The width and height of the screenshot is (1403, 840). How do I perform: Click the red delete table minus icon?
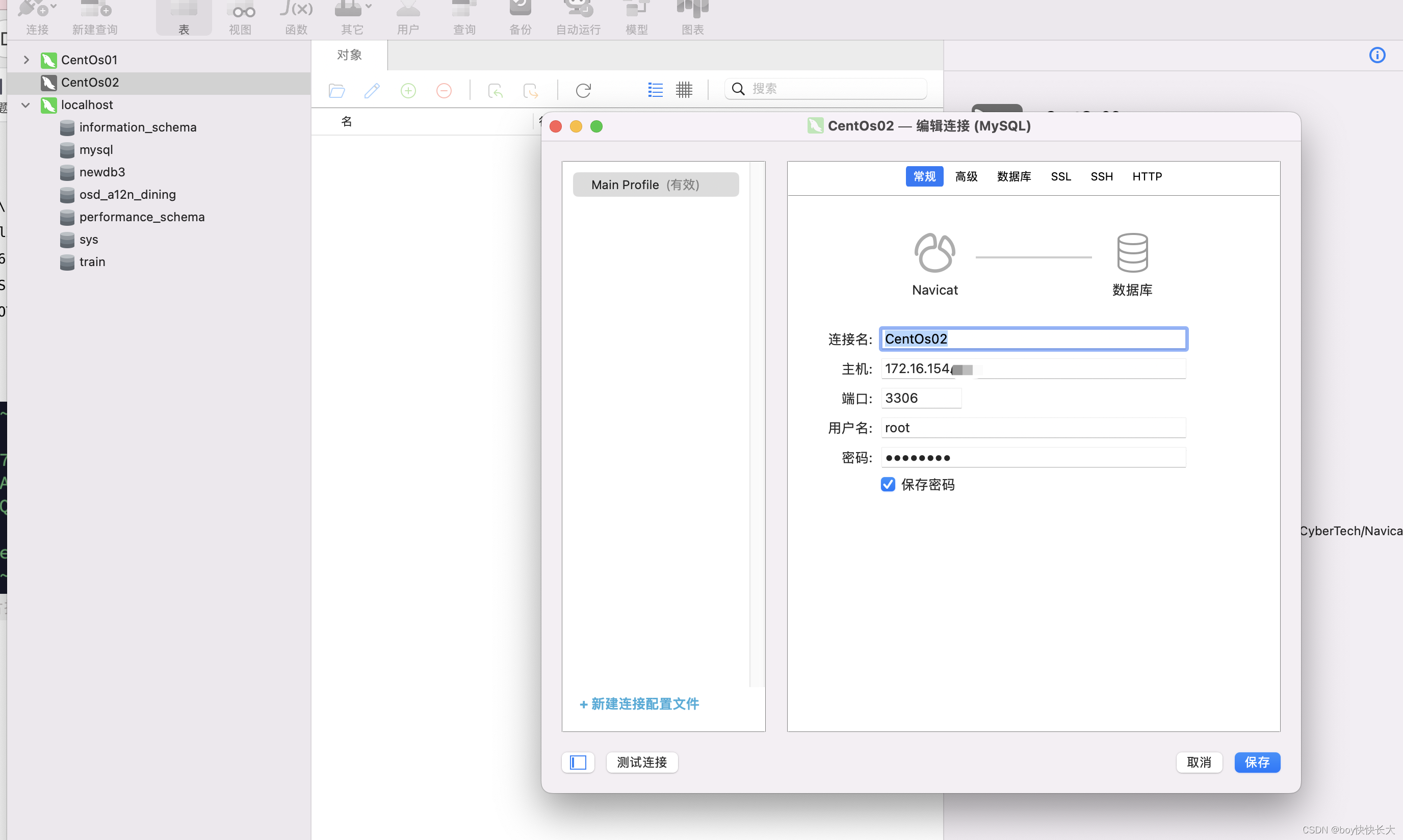pos(444,90)
